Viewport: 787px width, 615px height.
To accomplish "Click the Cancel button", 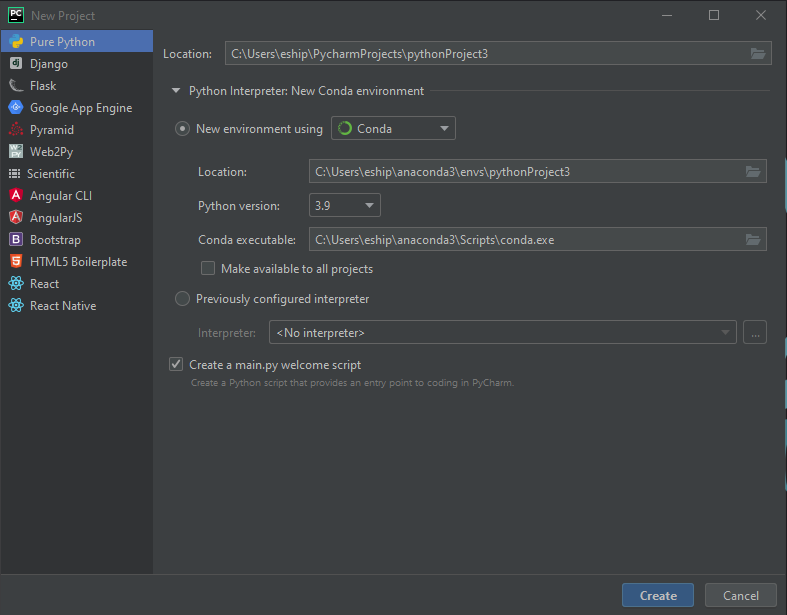I will point(740,595).
